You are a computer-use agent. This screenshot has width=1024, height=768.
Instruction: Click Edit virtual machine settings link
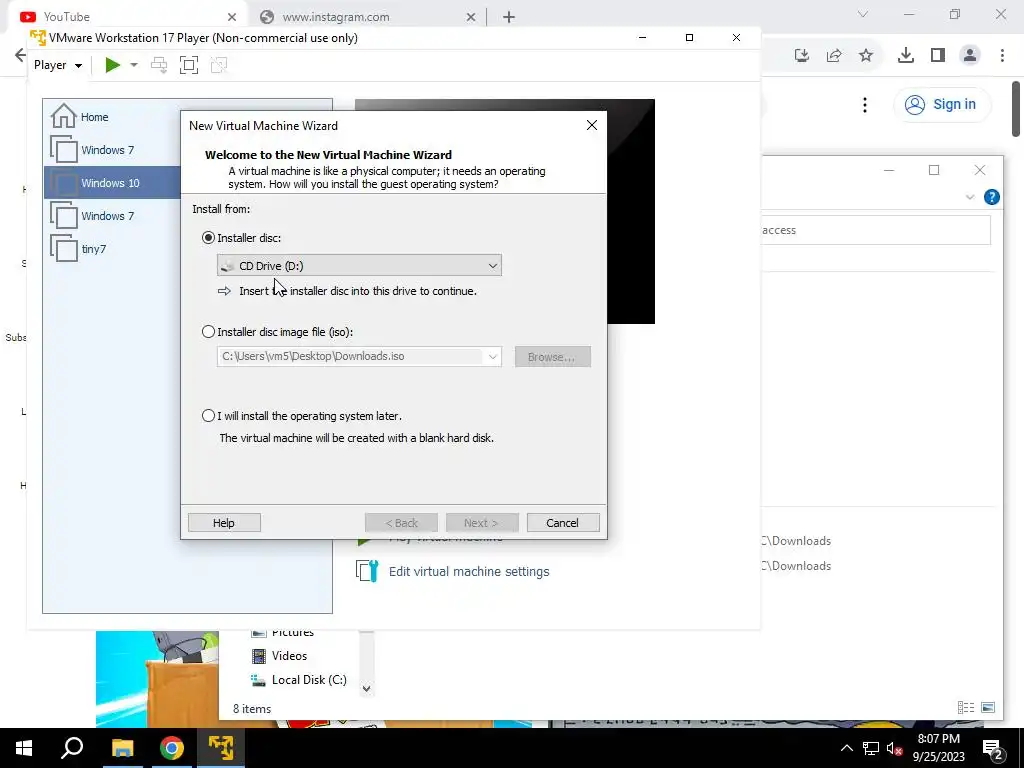pos(469,571)
